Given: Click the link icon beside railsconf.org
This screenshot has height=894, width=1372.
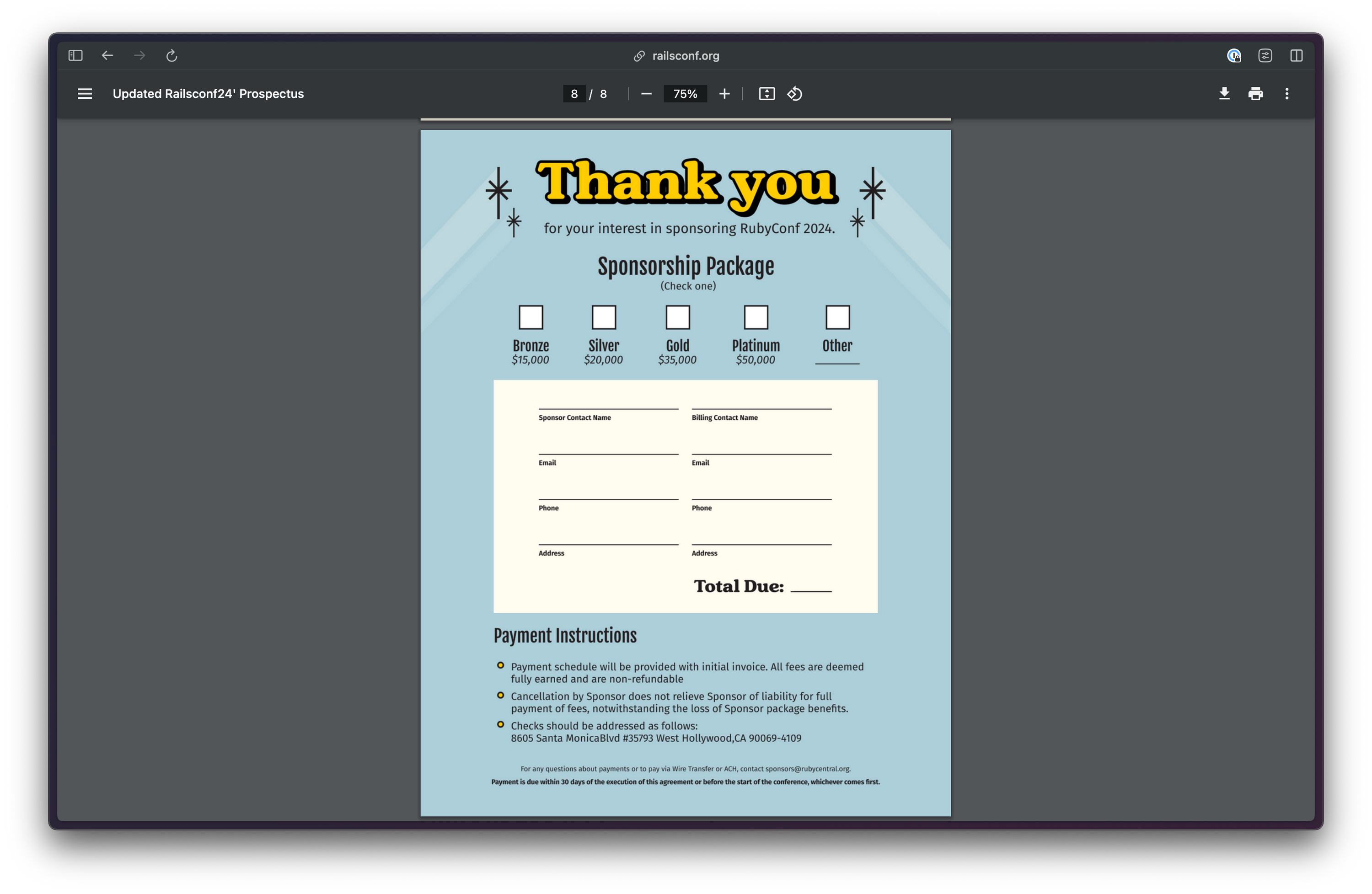Looking at the screenshot, I should 639,56.
